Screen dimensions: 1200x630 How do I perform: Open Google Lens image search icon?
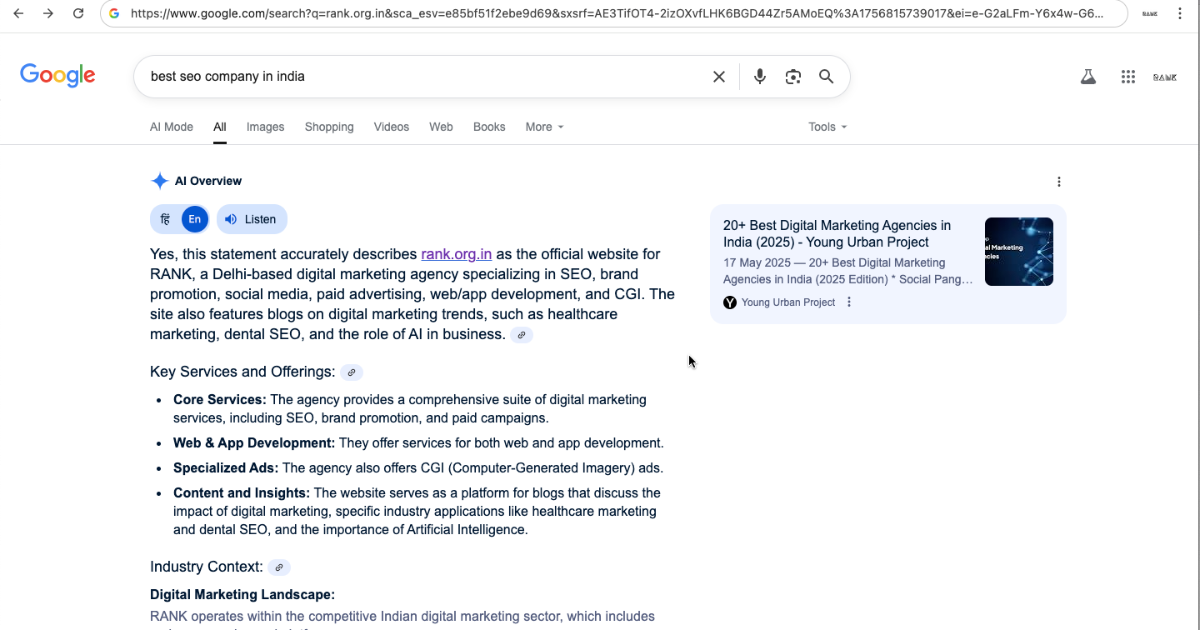coord(793,77)
